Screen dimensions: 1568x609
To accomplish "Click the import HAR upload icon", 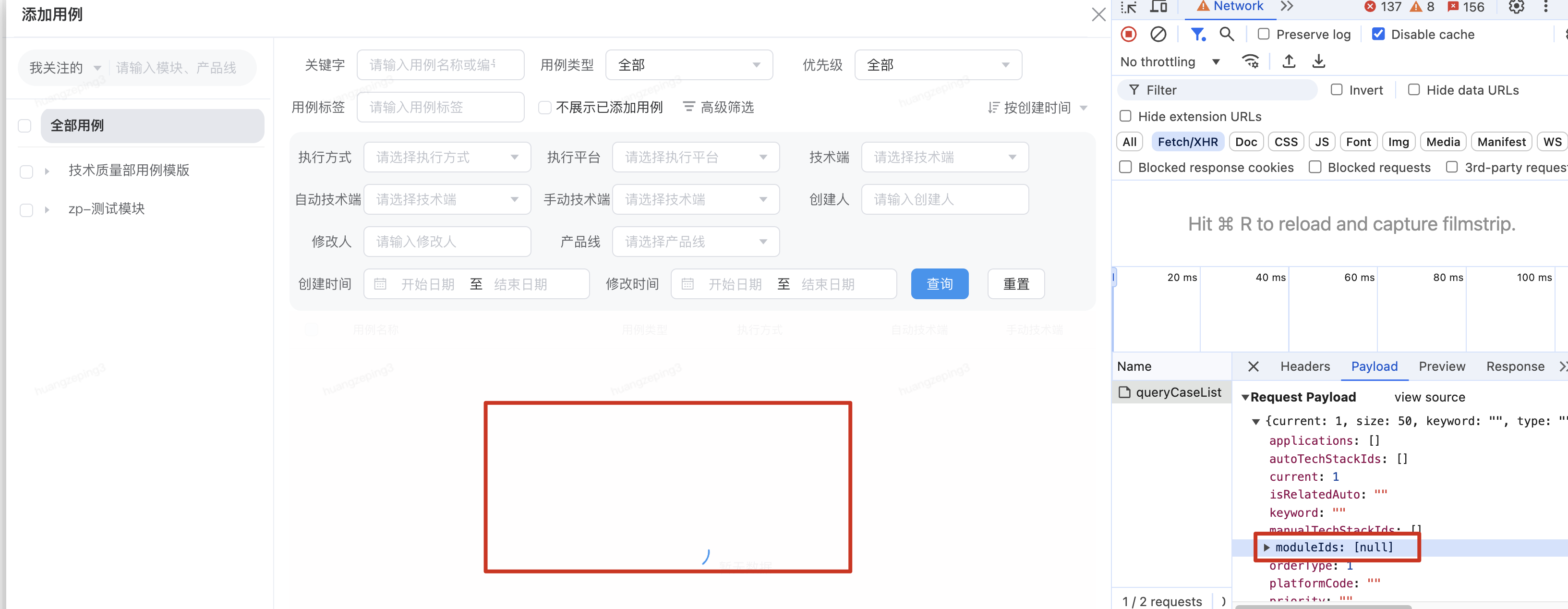I will click(x=1289, y=61).
